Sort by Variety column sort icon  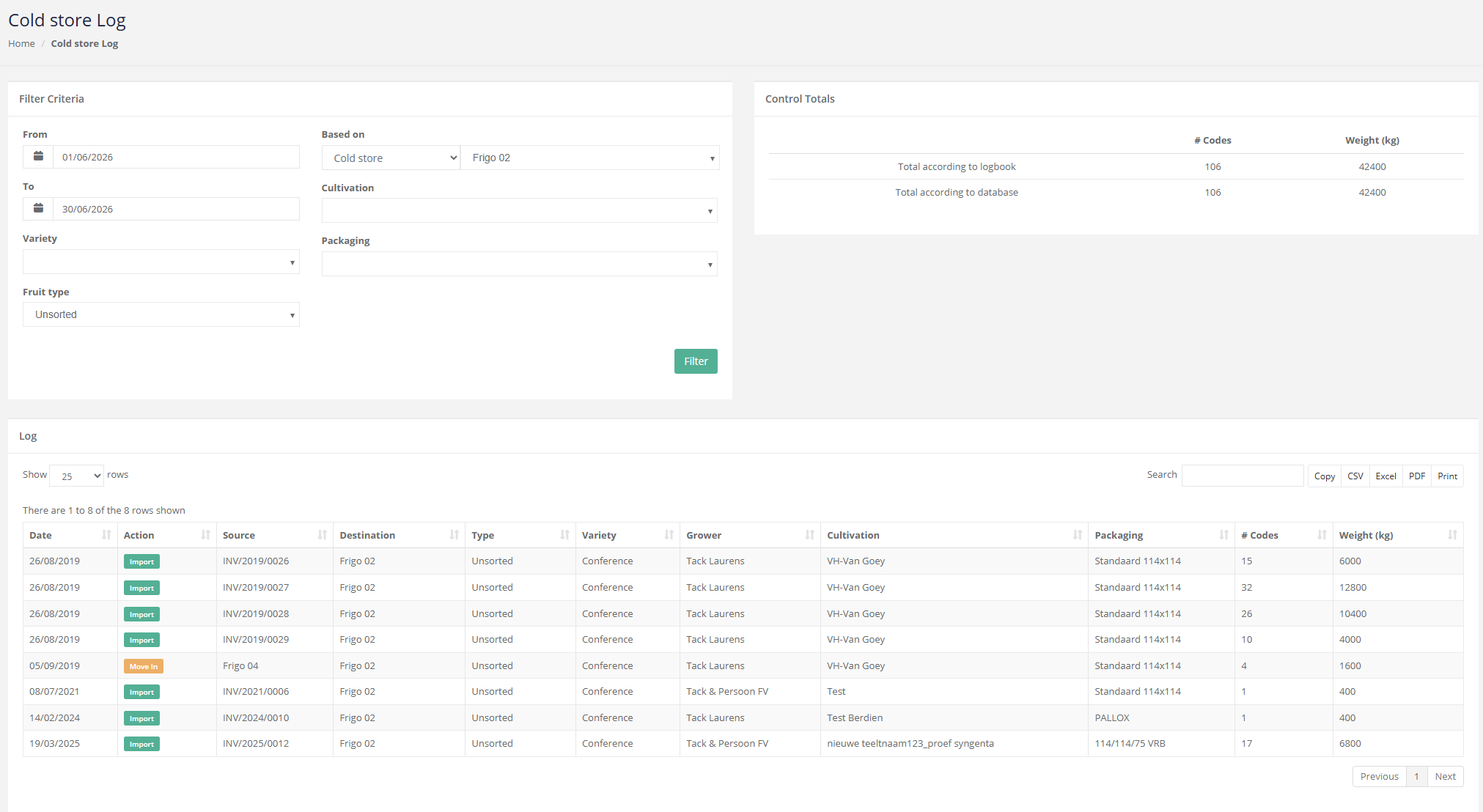tap(669, 535)
